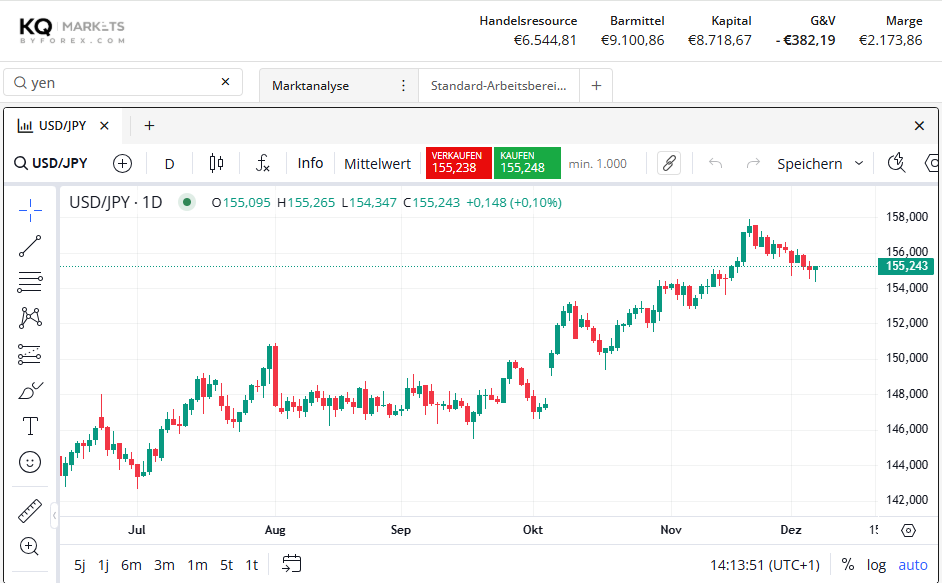The height and width of the screenshot is (583, 942).
Task: Select the brush drawing tool
Action: [30, 391]
